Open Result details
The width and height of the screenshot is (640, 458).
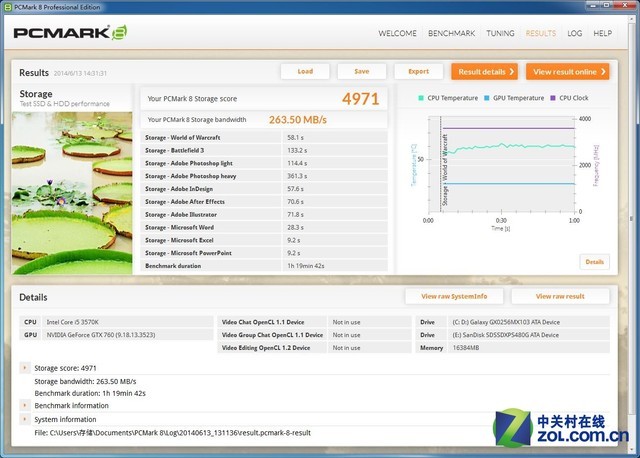pos(484,71)
